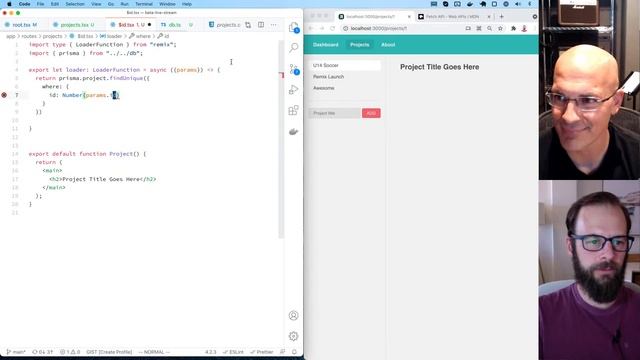Click ESLint in the status bar
The image size is (640, 360).
pyautogui.click(x=233, y=352)
